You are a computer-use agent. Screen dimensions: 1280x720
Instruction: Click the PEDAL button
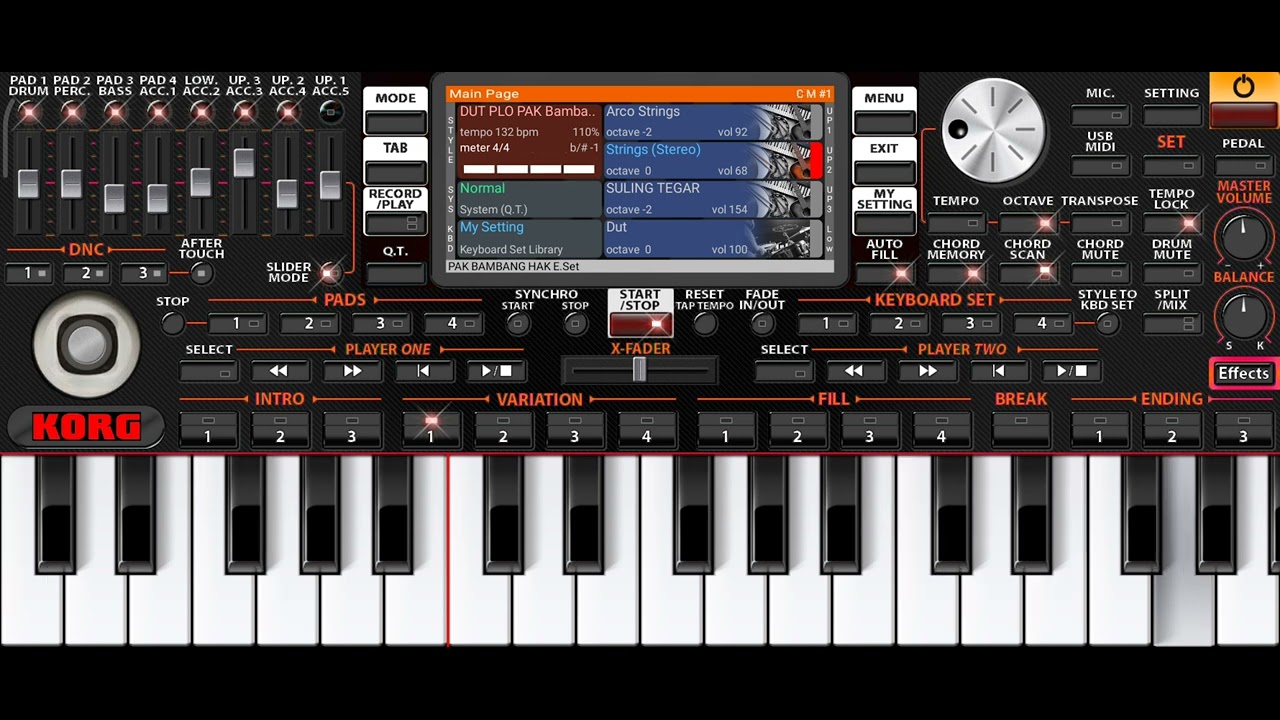tap(1243, 165)
